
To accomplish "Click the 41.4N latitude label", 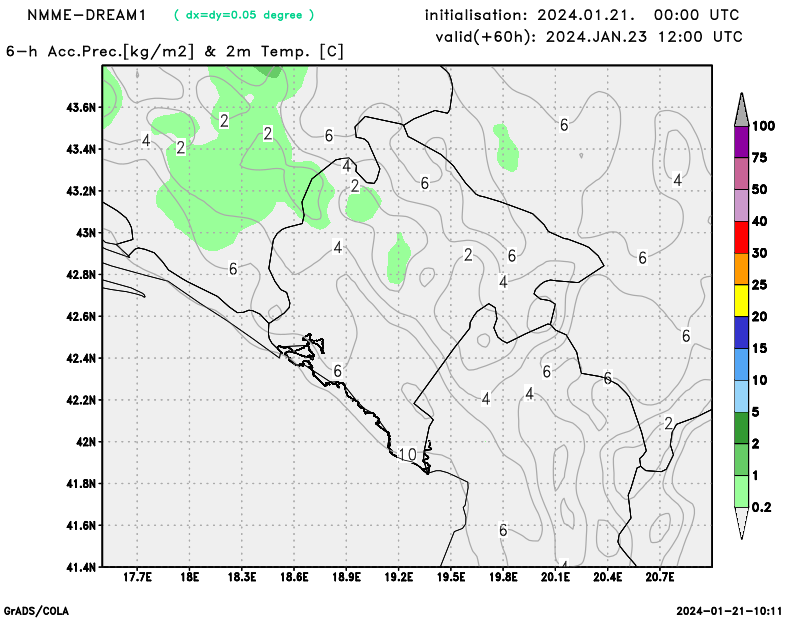I will click(81, 567).
